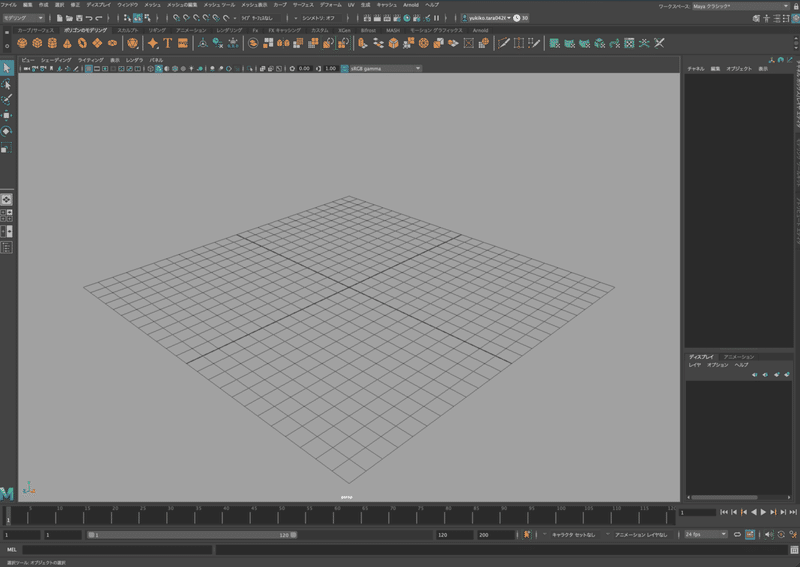This screenshot has width=800, height=567.
Task: Open the live surface dropdown field
Action: [x=260, y=18]
